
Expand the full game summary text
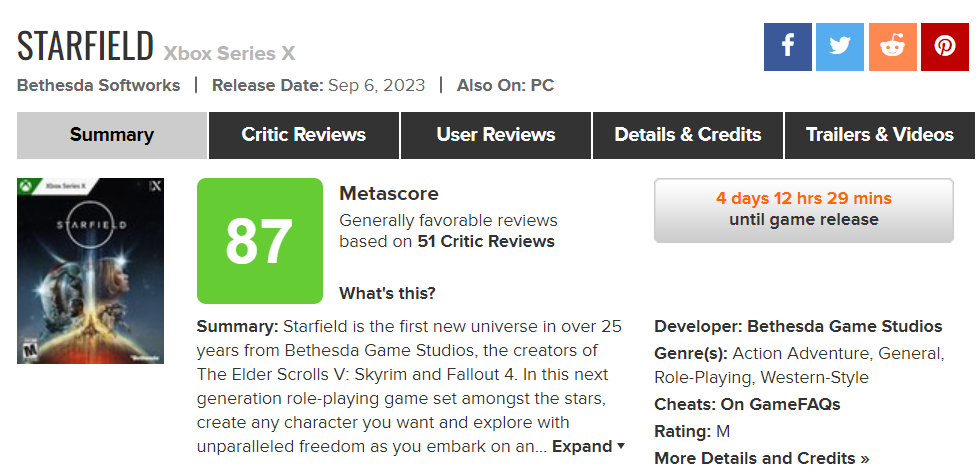[x=589, y=446]
